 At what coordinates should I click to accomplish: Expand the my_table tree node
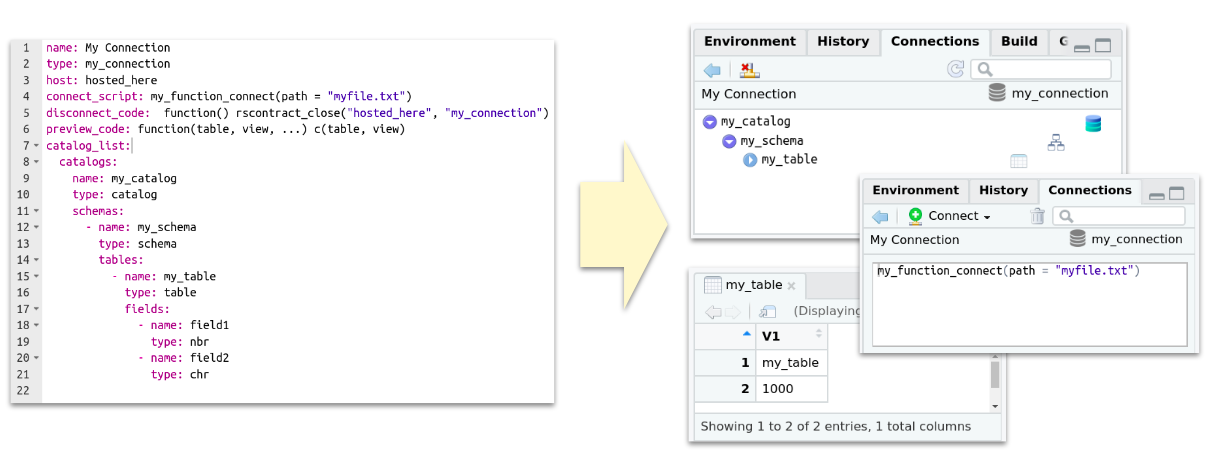[750, 160]
